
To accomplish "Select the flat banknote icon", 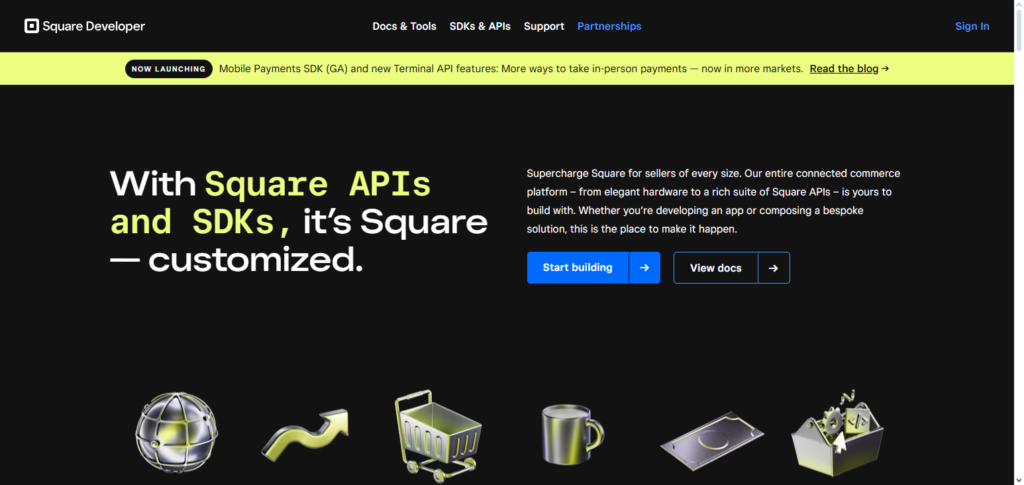I will 712,441.
